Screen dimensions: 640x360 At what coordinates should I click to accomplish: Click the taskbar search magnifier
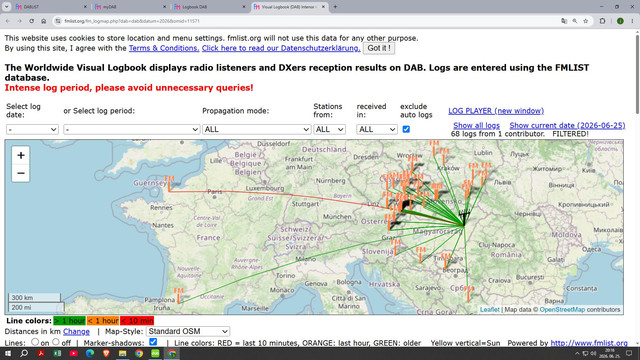click(x=24, y=353)
